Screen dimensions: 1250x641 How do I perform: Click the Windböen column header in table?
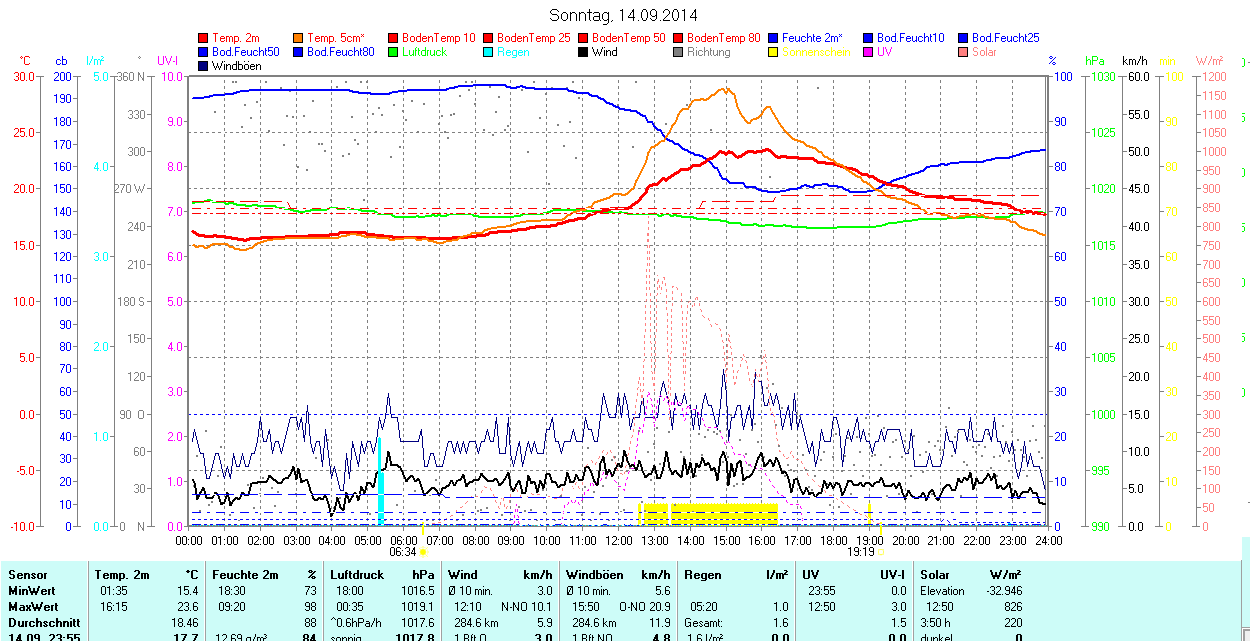click(x=594, y=575)
